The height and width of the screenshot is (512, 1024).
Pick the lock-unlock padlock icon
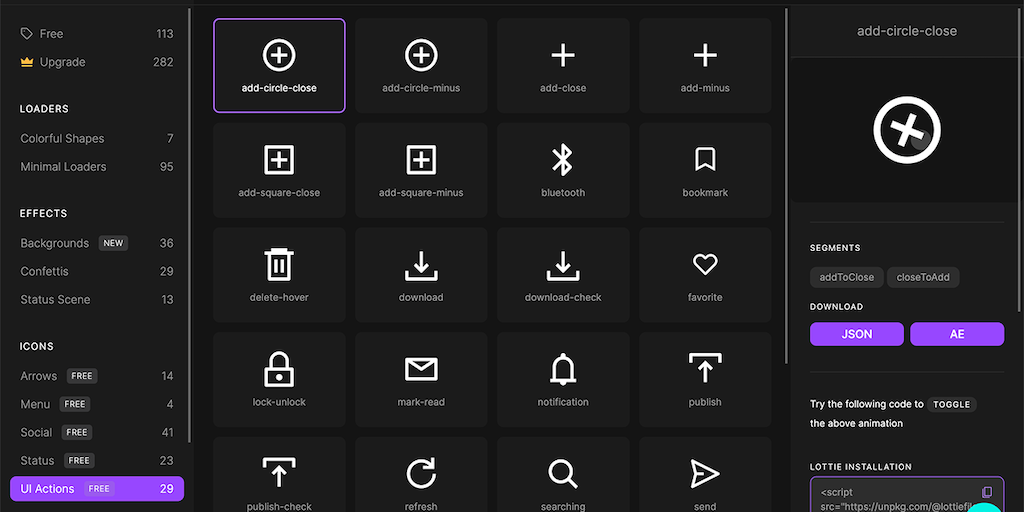pos(279,378)
